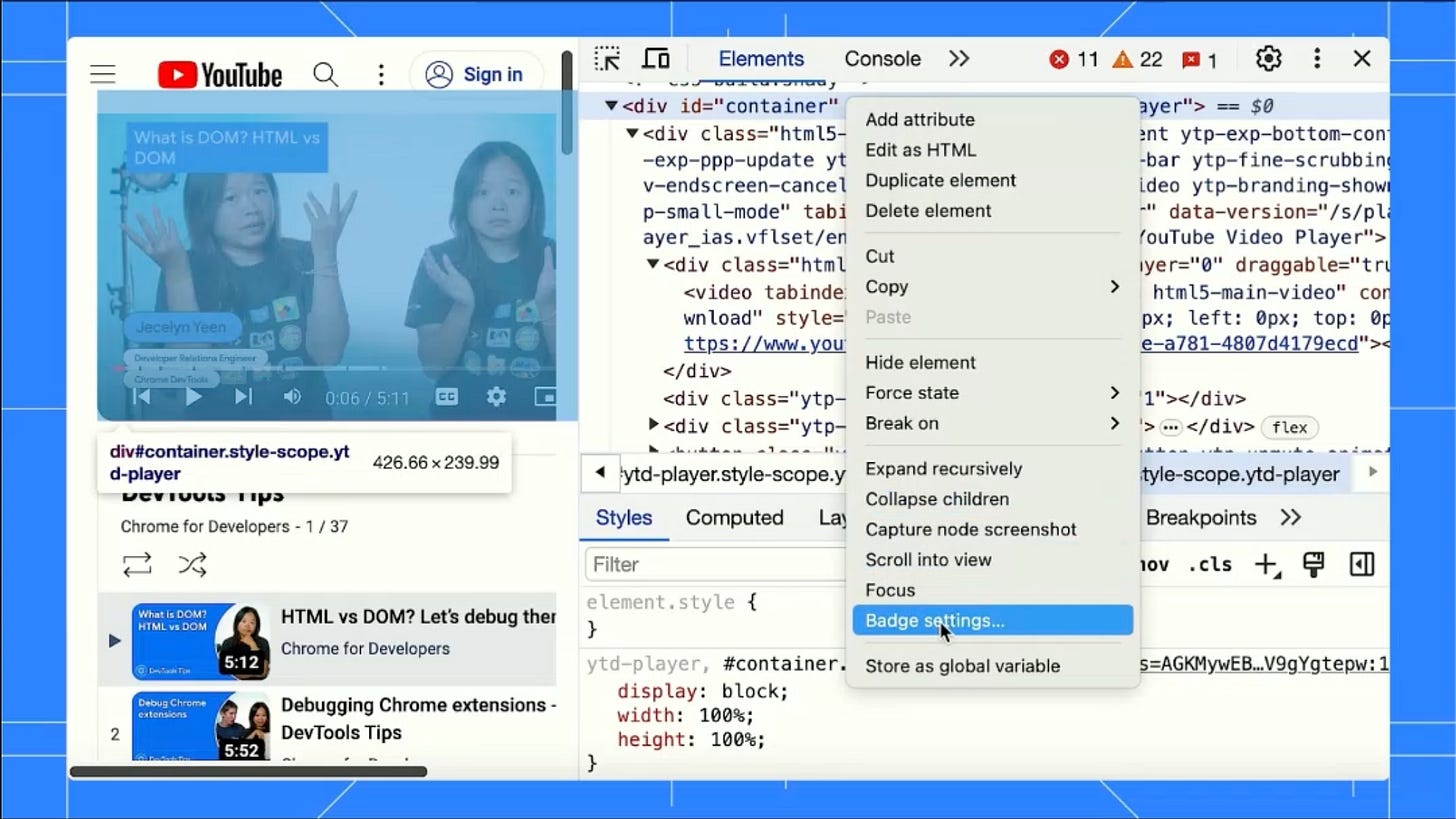This screenshot has width=1456, height=819.
Task: Select the Styles tab
Action: click(624, 518)
